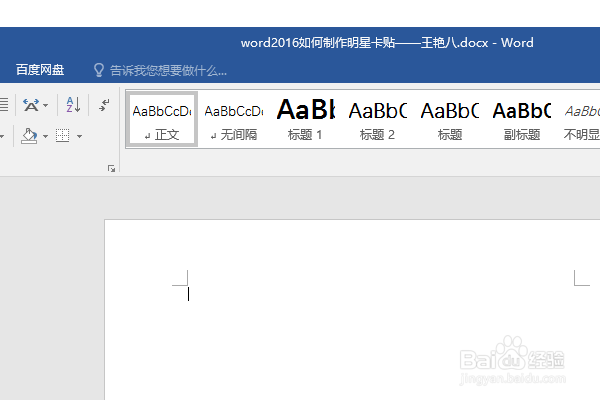Click the borders icon

(62, 136)
